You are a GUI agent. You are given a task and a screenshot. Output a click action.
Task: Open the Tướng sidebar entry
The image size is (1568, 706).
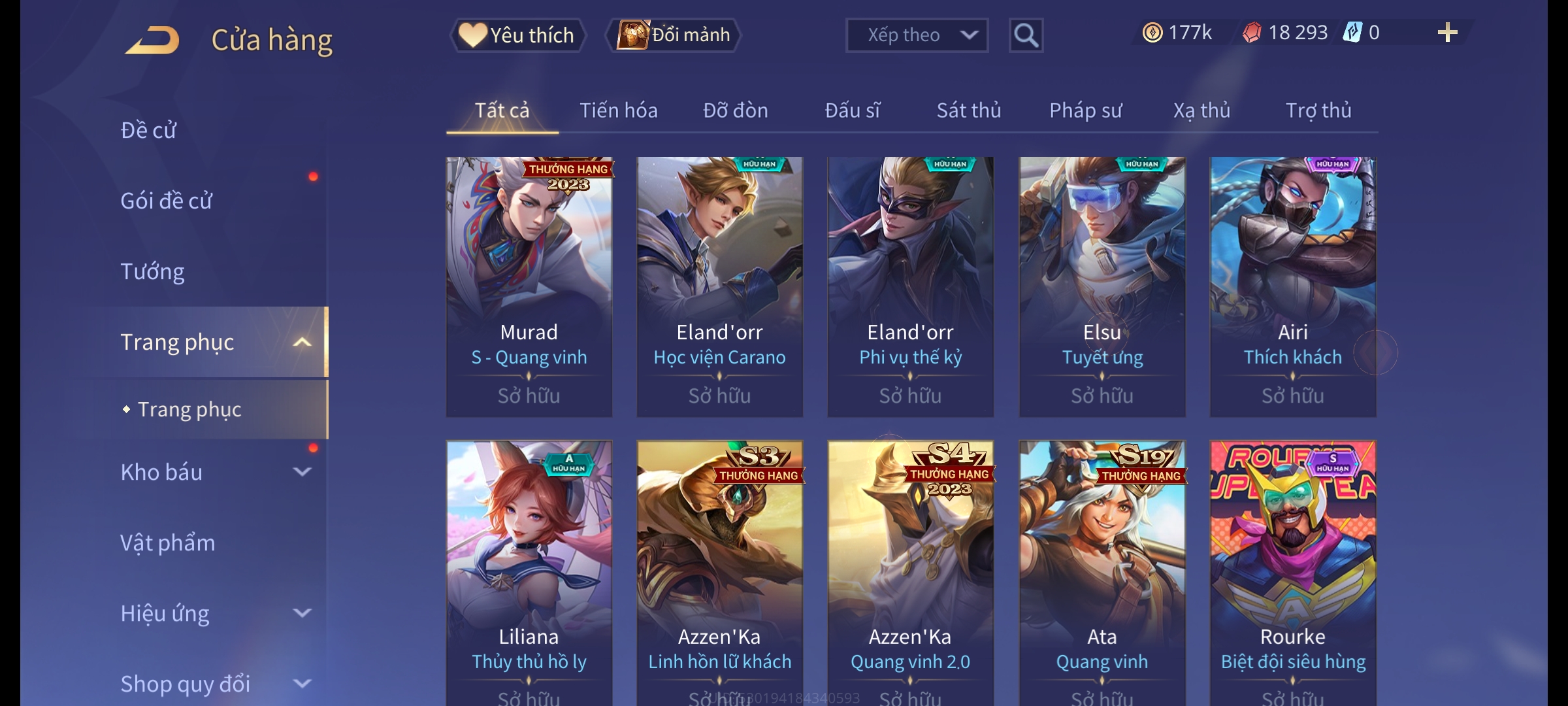click(153, 271)
